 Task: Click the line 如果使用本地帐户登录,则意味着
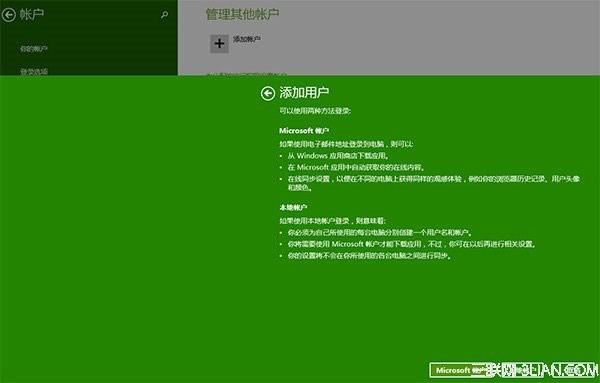point(332,221)
